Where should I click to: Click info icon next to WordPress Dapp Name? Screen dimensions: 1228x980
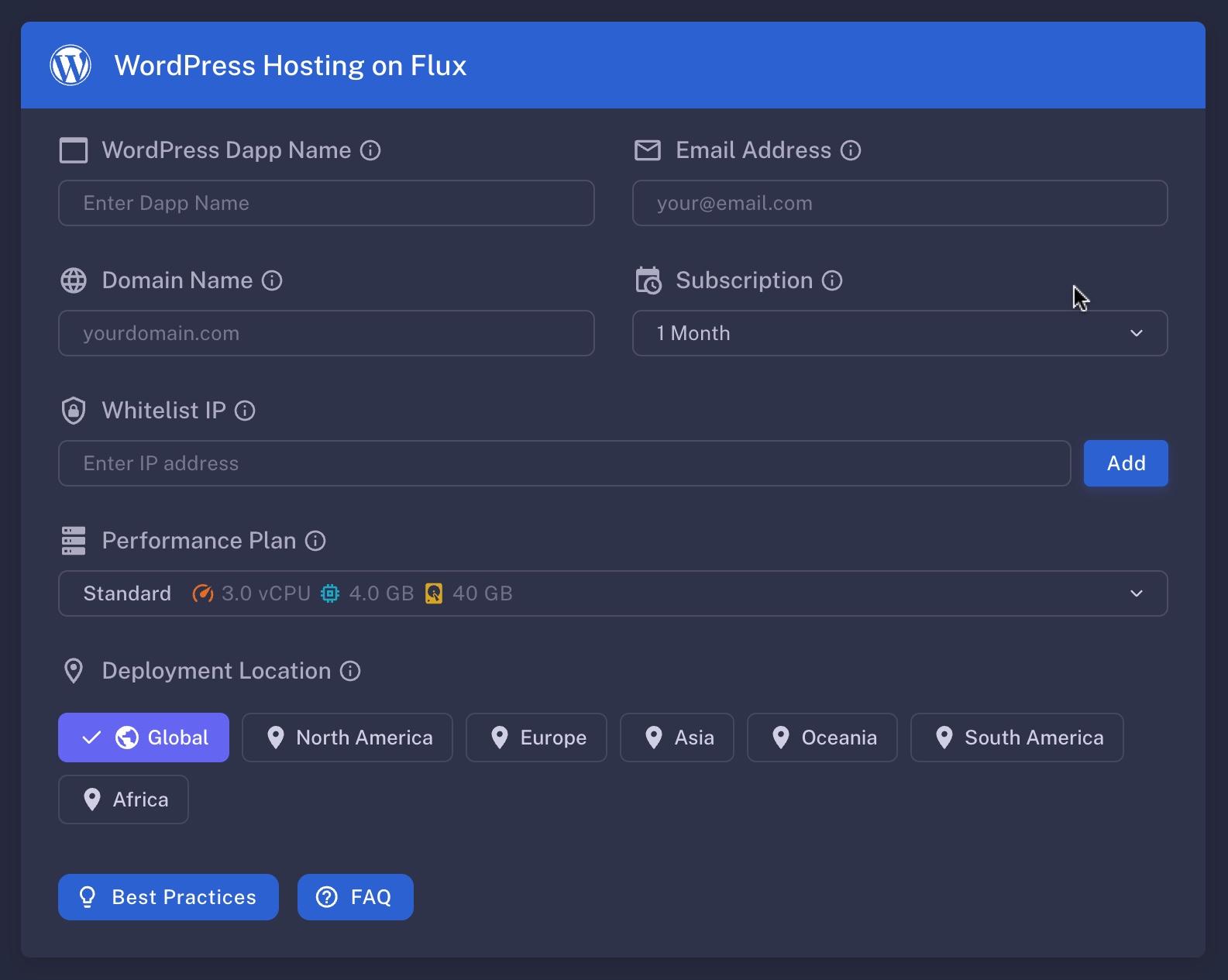coord(370,150)
